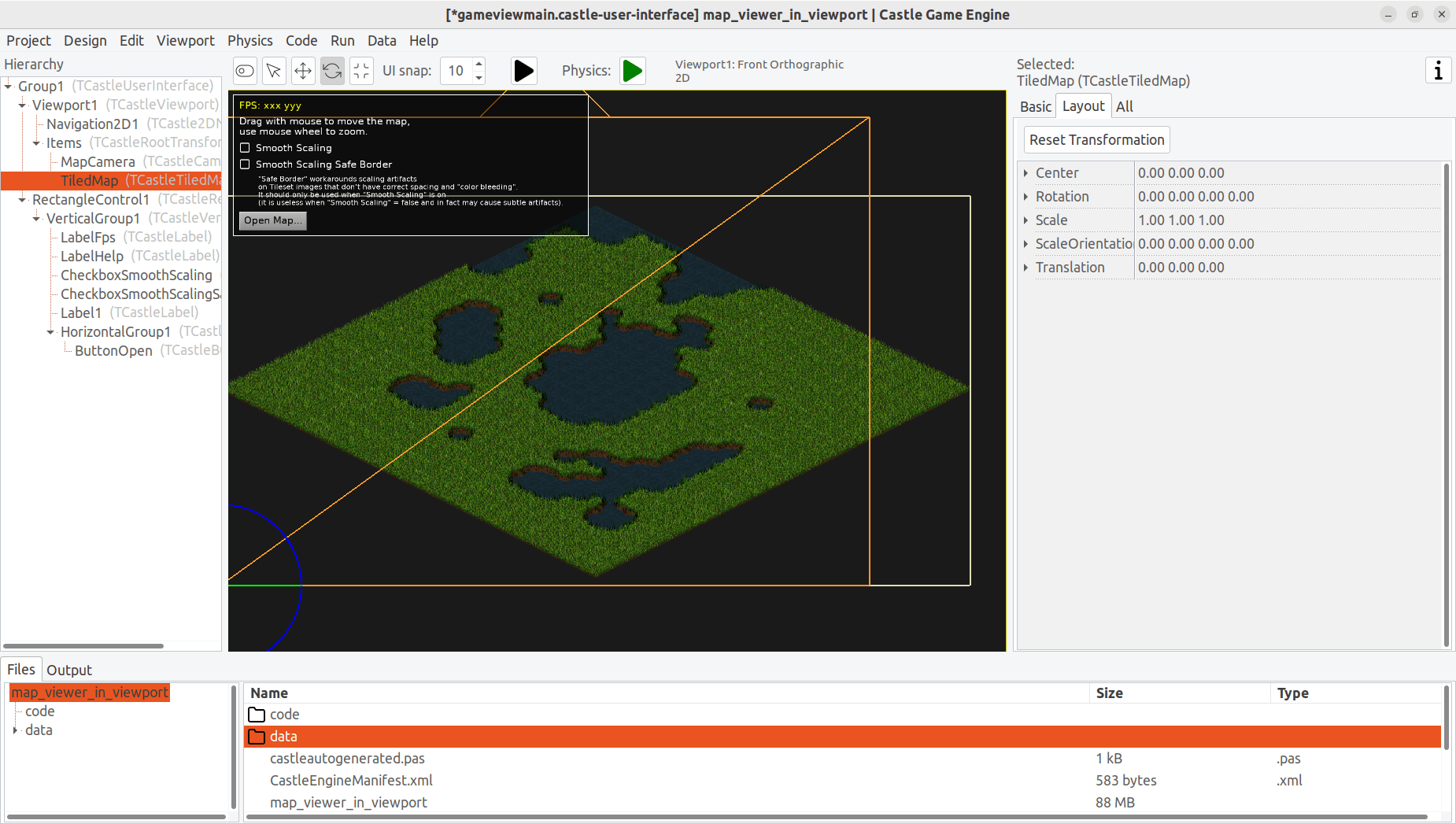Open the Code menu
The height and width of the screenshot is (824, 1456).
point(301,41)
